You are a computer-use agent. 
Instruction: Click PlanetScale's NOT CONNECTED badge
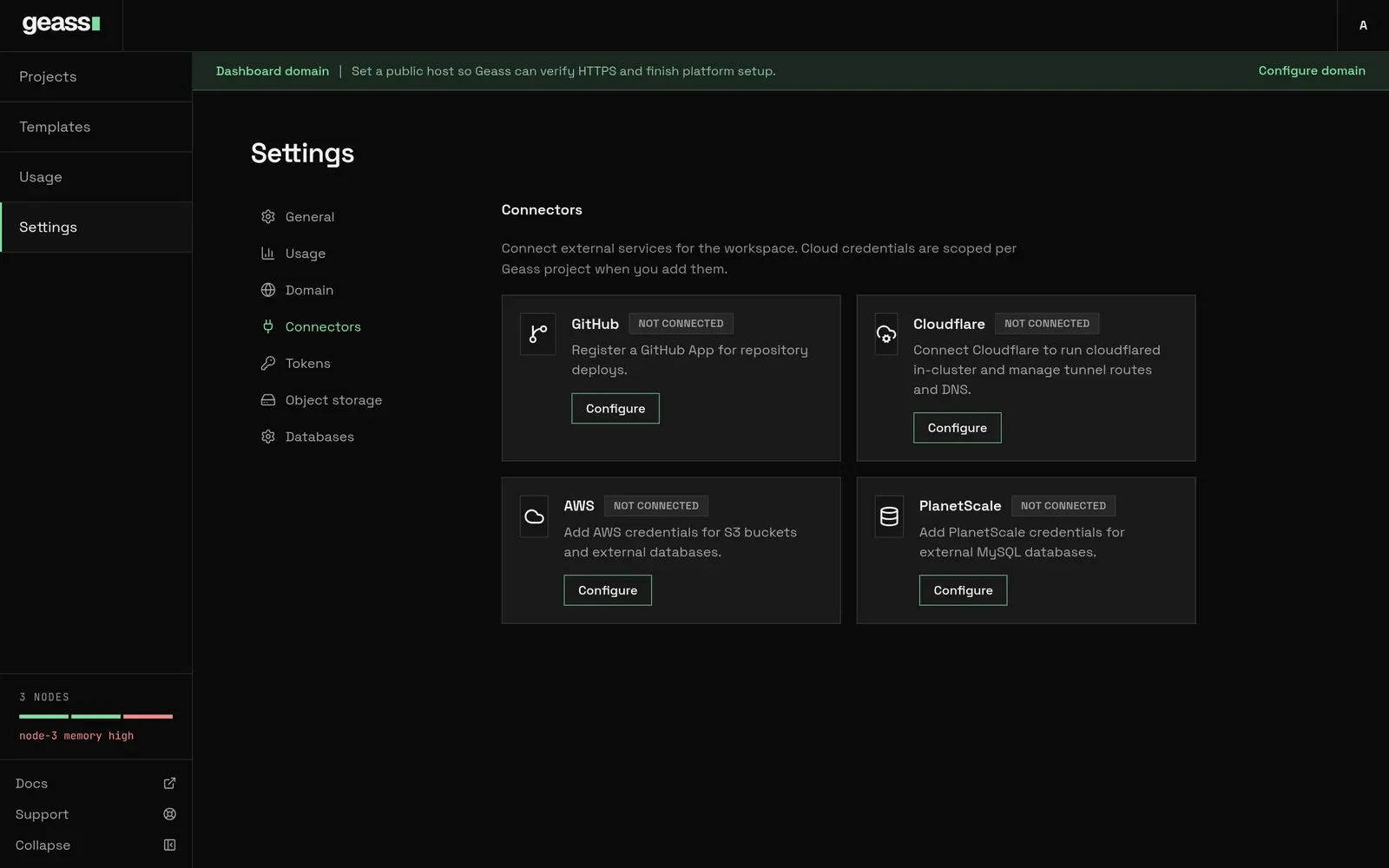click(x=1063, y=506)
